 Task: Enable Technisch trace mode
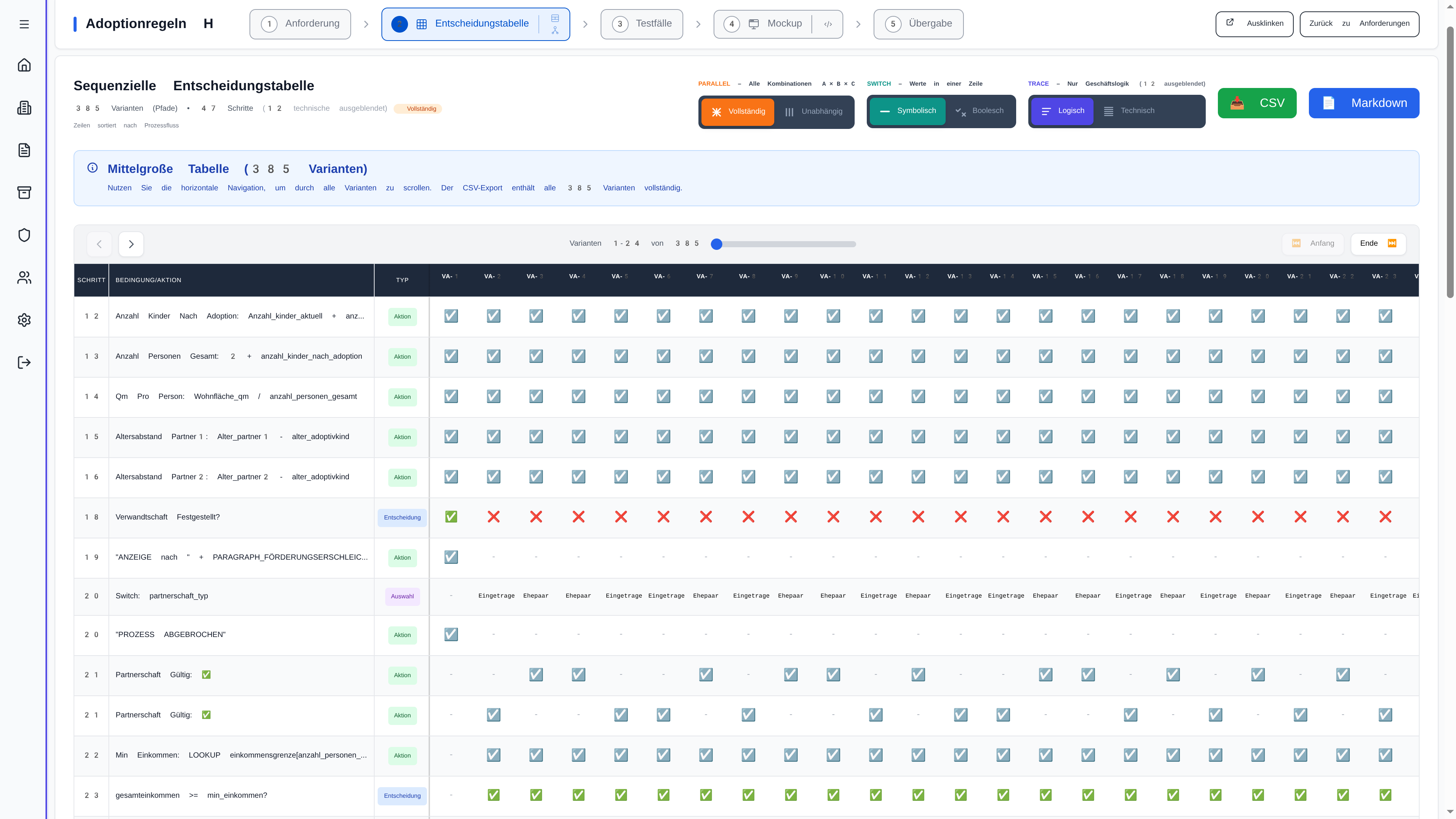click(x=1129, y=111)
